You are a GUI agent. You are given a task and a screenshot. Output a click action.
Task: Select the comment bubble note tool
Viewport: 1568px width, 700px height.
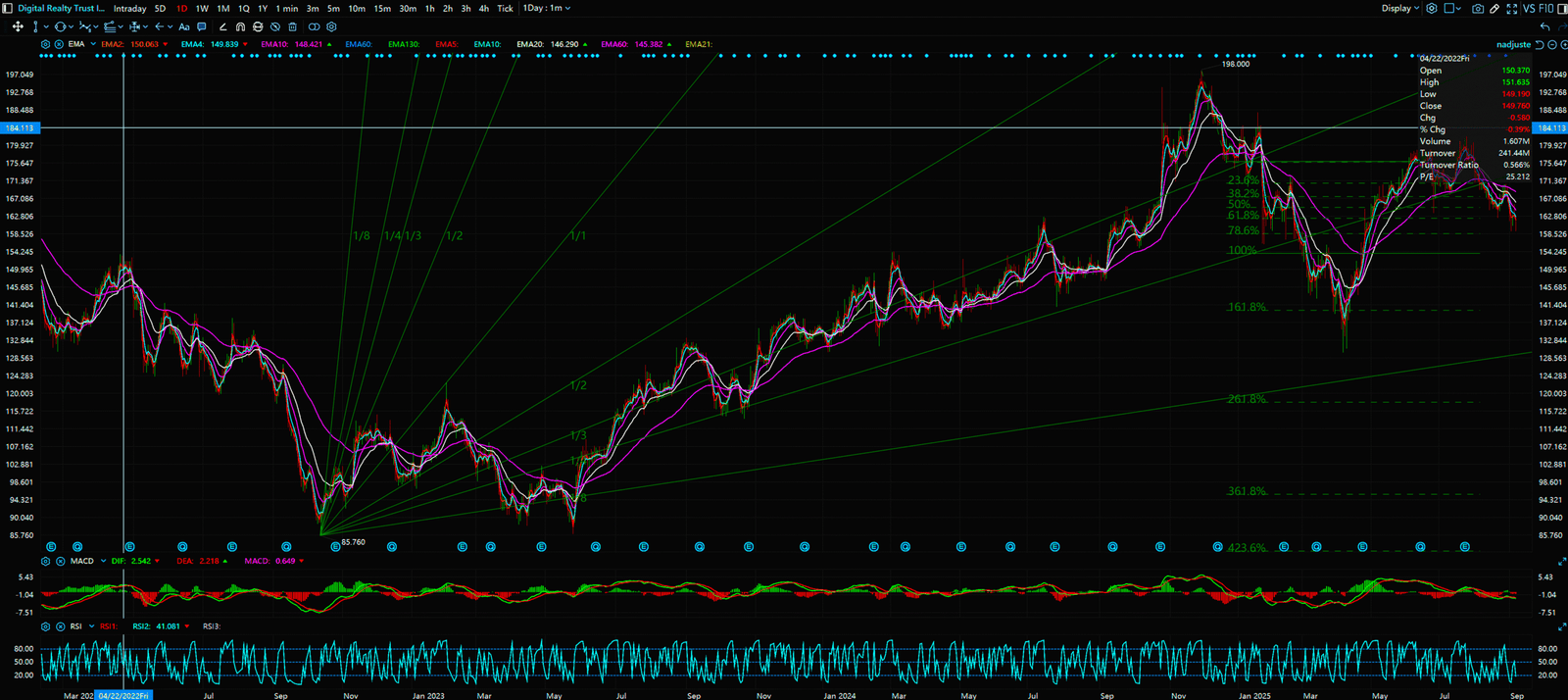coord(202,27)
